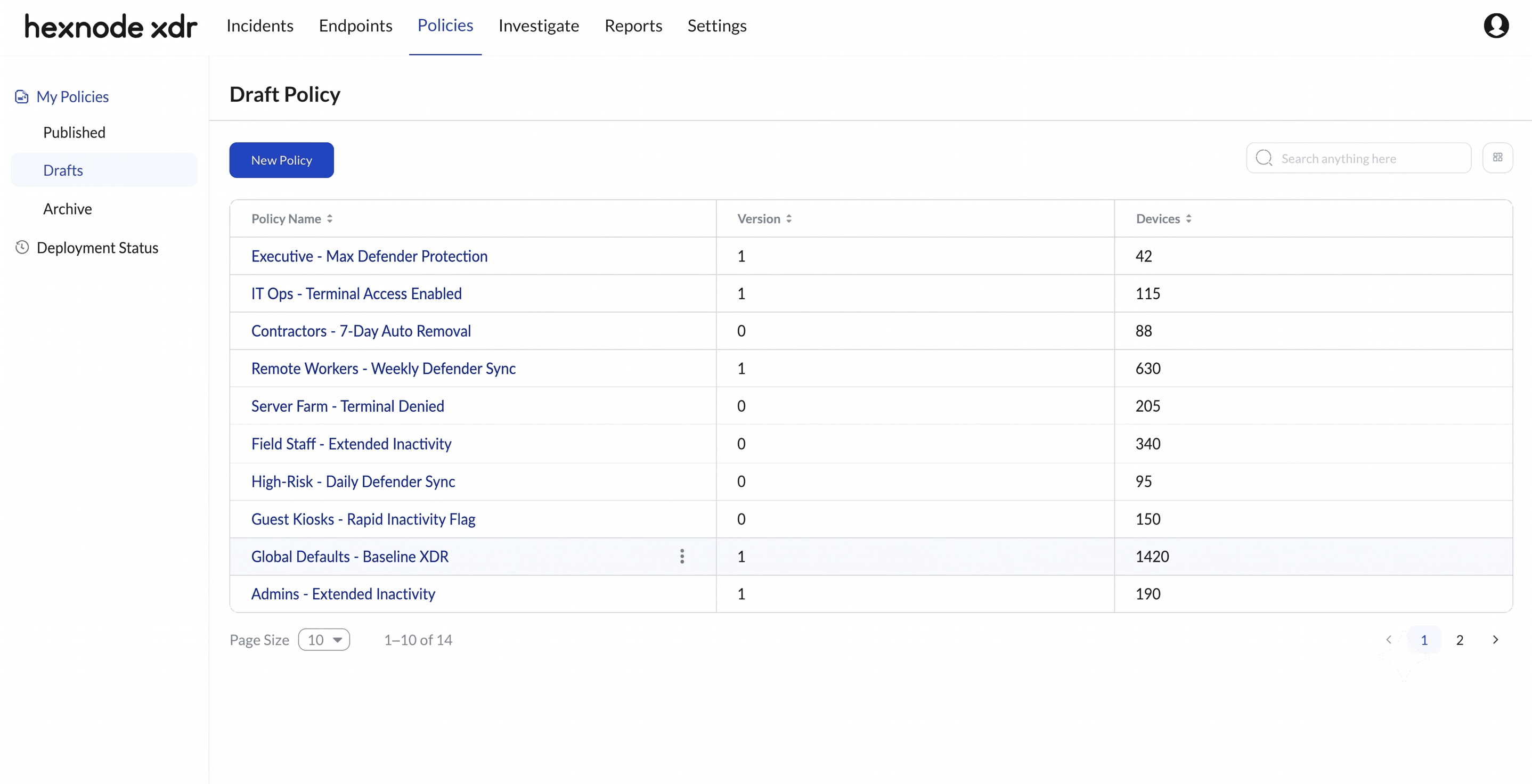Click devices value 340

click(1148, 444)
